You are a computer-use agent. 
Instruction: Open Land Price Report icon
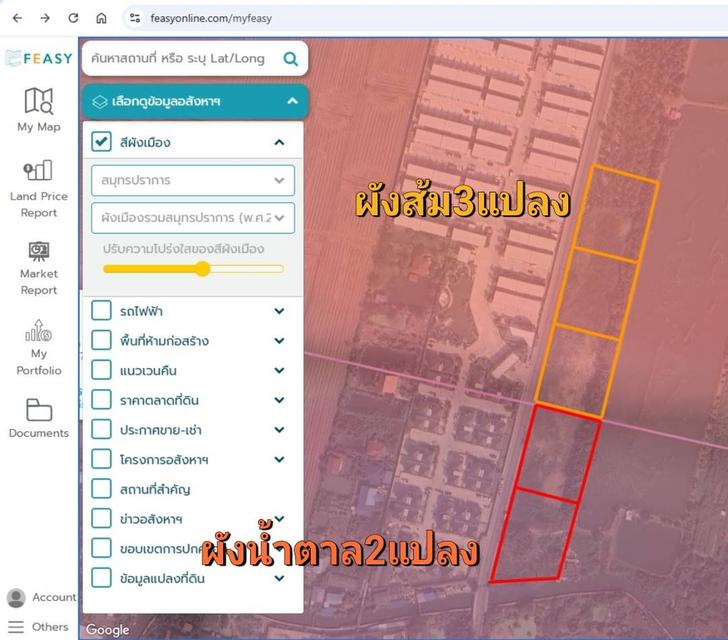point(38,170)
